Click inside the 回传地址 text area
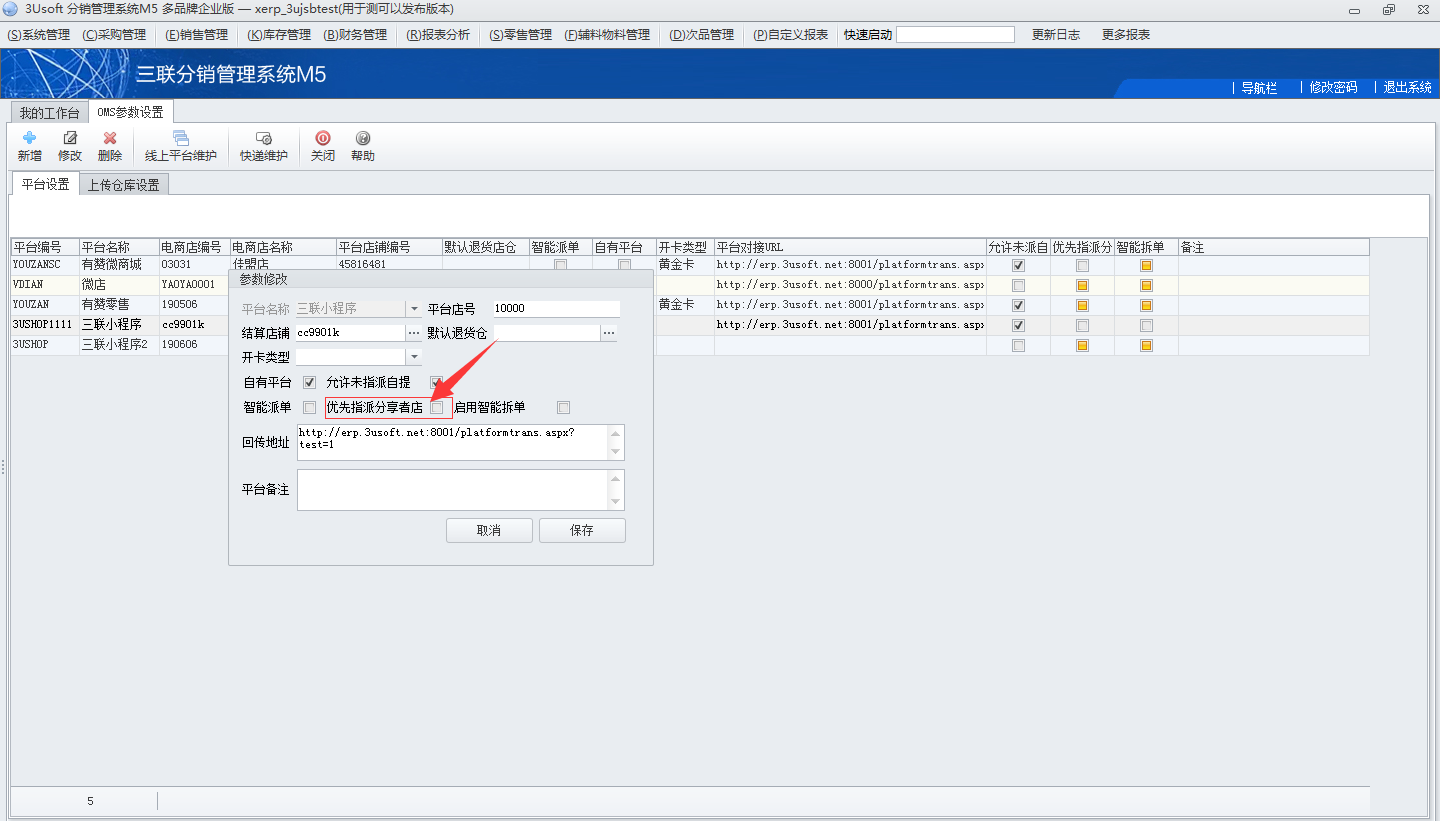 tap(453, 443)
